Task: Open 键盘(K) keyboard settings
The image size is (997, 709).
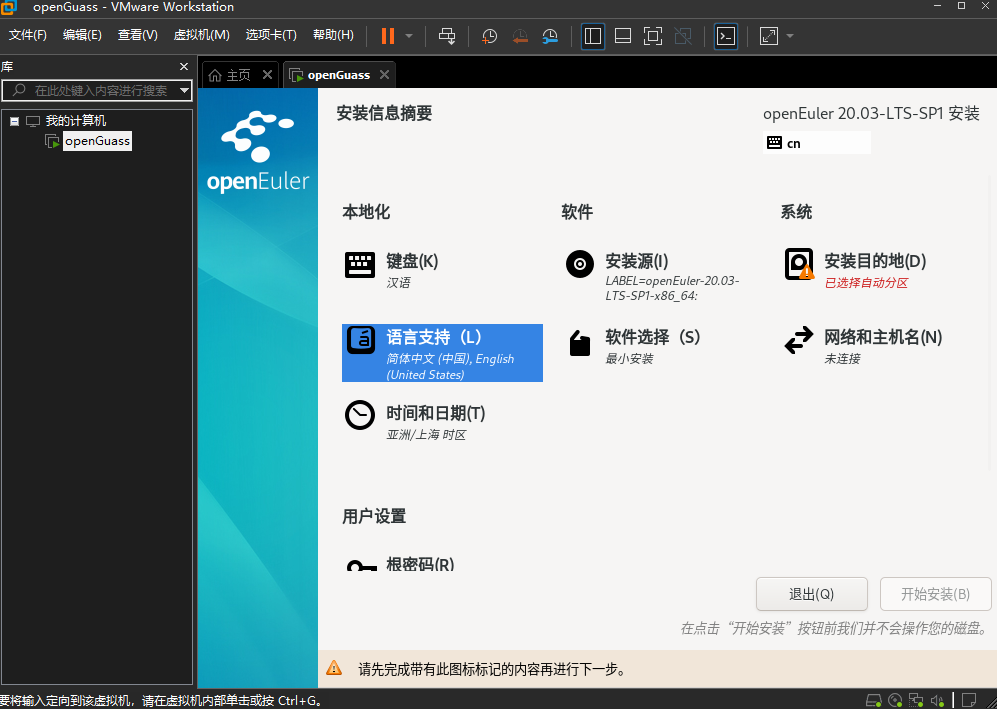Action: point(412,261)
